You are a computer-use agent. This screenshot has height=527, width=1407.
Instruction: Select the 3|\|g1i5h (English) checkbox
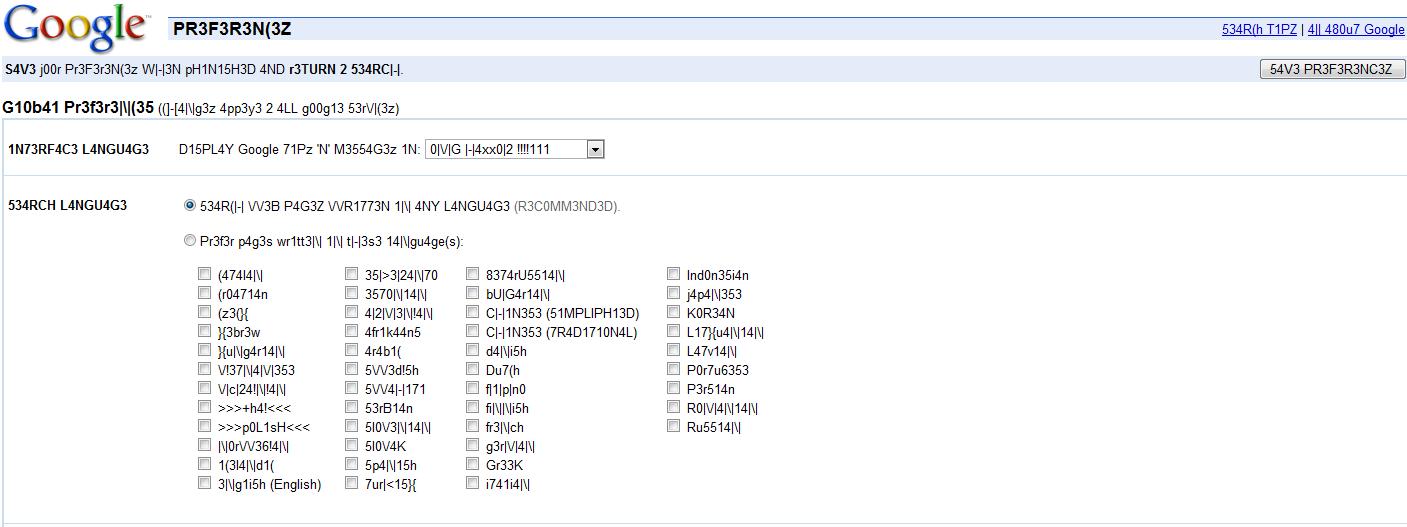[x=205, y=483]
